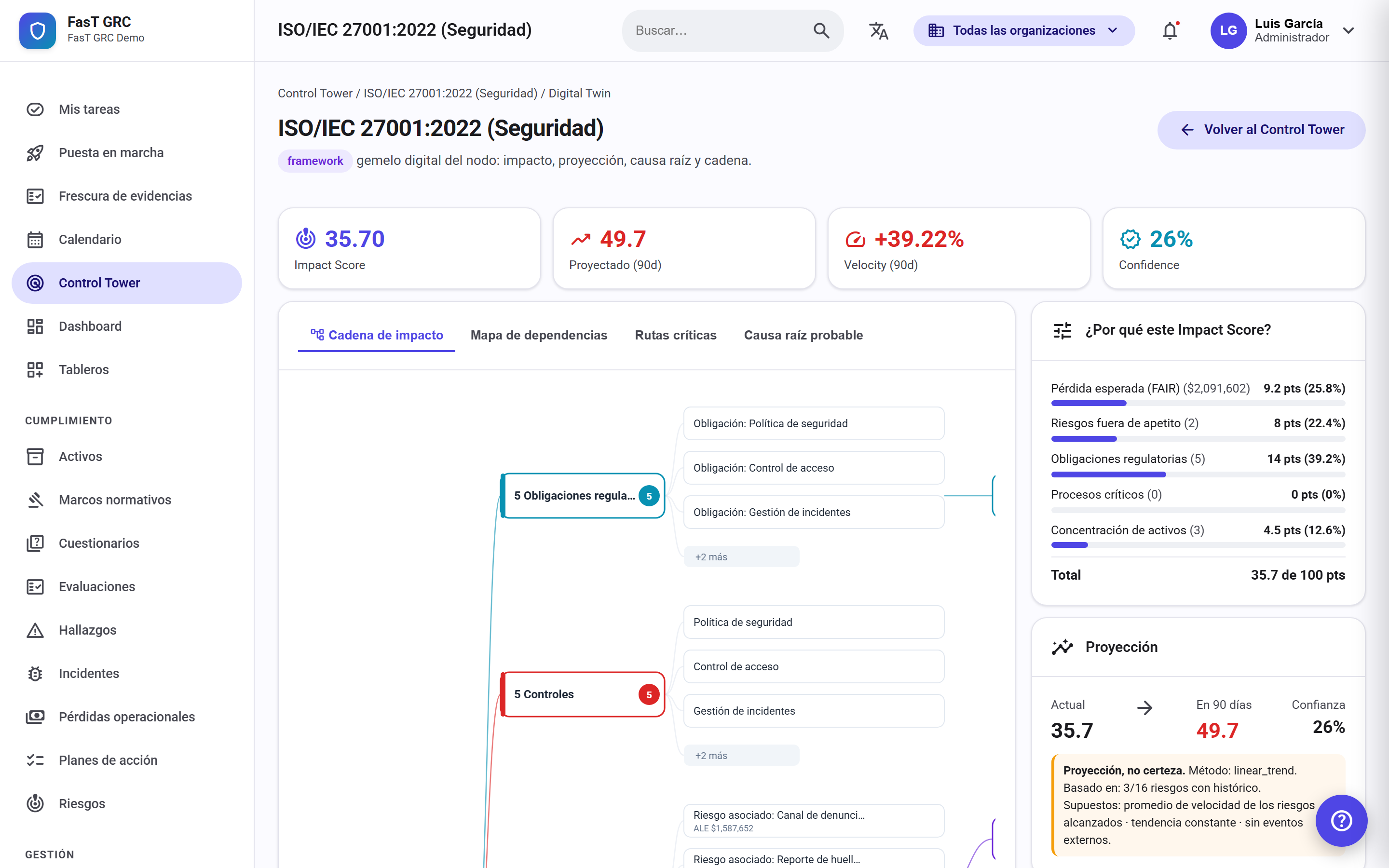This screenshot has height=868, width=1389.
Task: Click the Hallazgos warning triangle icon
Action: [35, 630]
